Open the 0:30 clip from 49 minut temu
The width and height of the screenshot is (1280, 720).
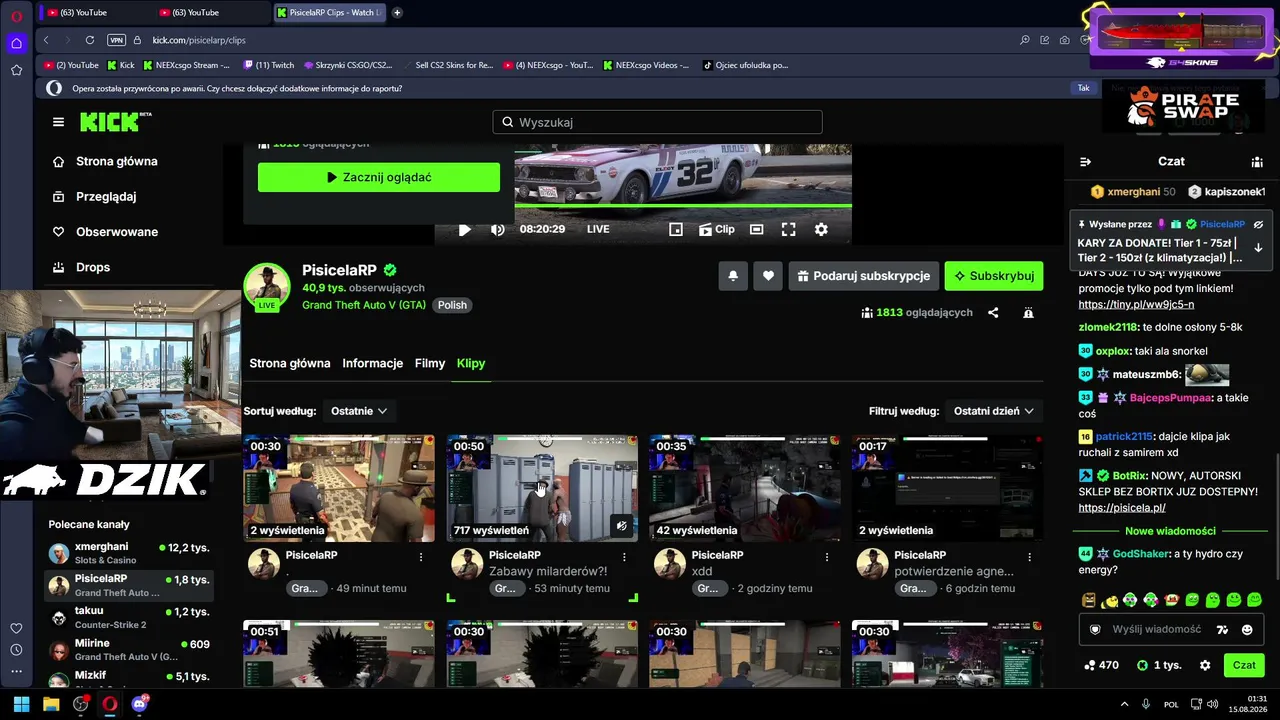coord(339,488)
